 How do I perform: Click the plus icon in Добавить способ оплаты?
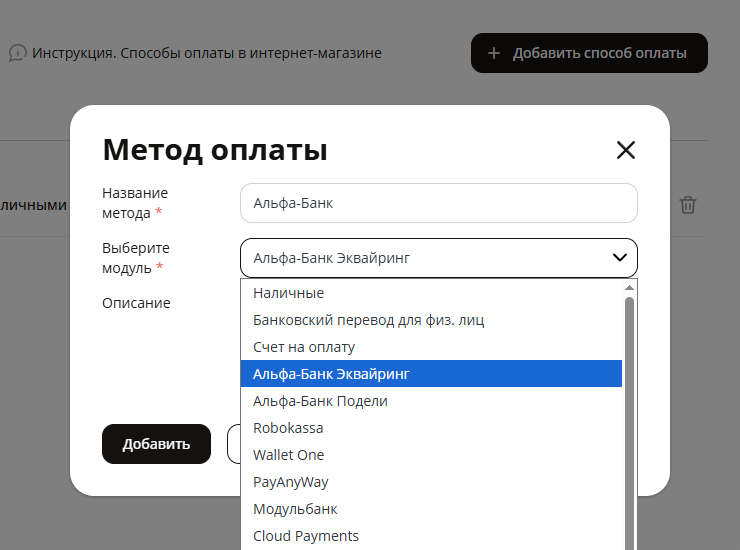(494, 53)
